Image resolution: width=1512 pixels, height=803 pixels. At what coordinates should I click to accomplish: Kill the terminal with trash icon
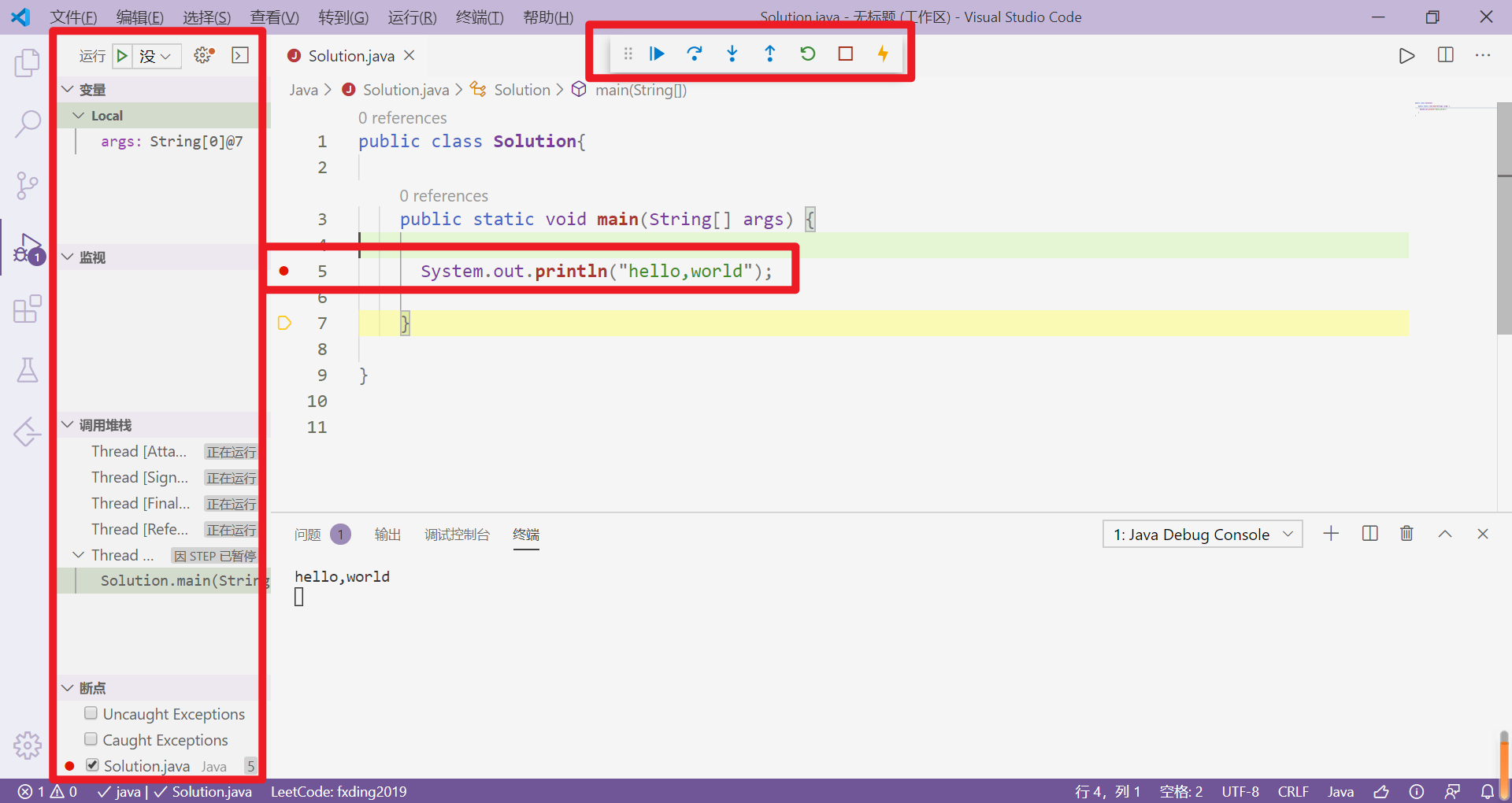pyautogui.click(x=1406, y=534)
